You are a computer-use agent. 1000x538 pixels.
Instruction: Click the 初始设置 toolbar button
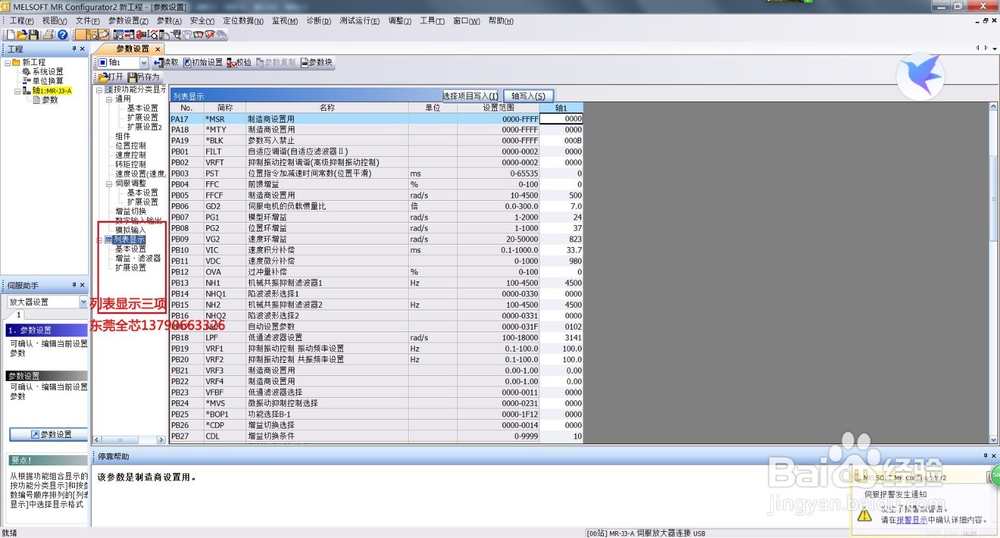click(x=203, y=62)
